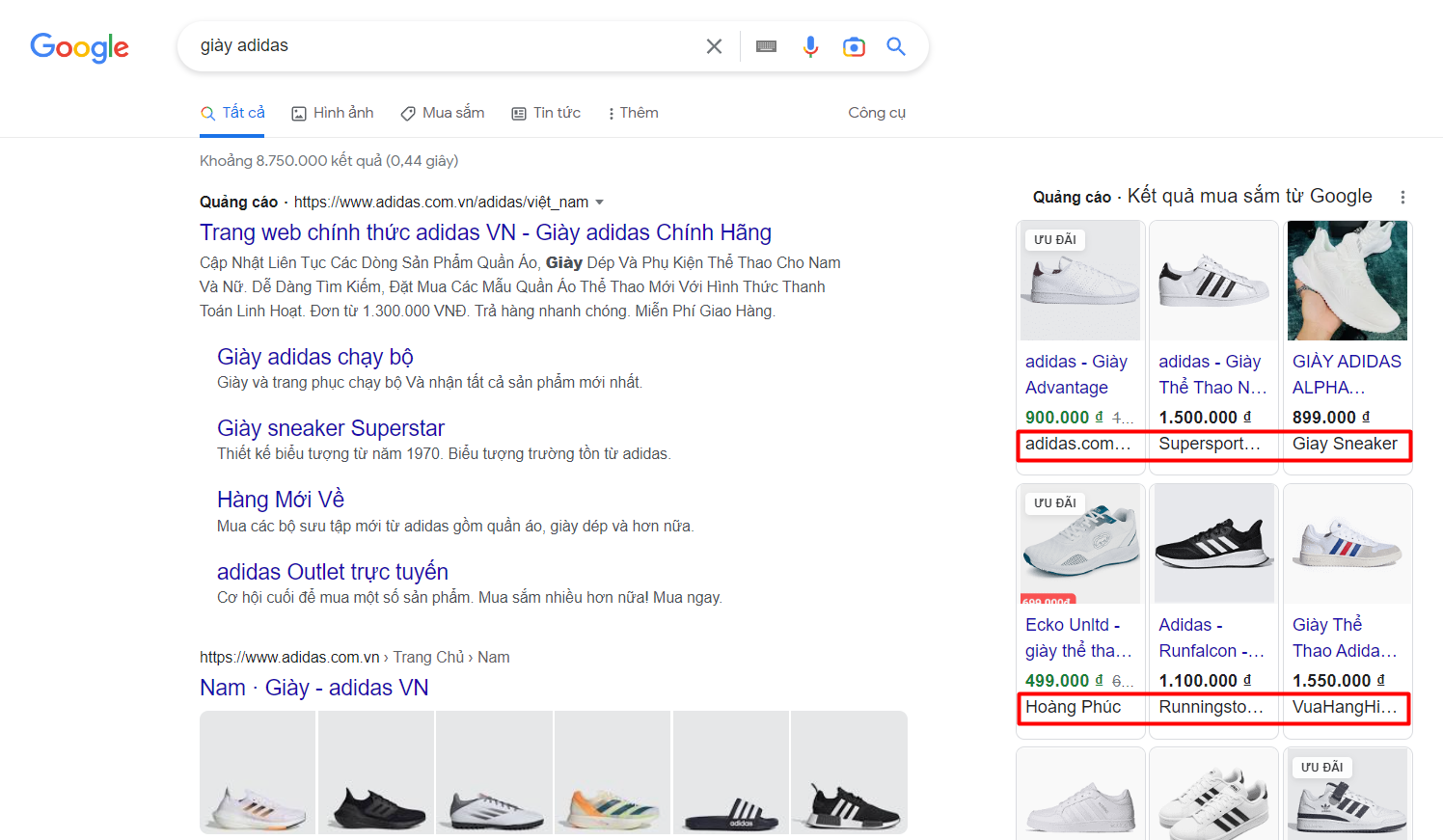The image size is (1443, 840).
Task: Click the adidas.com.vn breadcrumb URL
Action: pos(289,658)
